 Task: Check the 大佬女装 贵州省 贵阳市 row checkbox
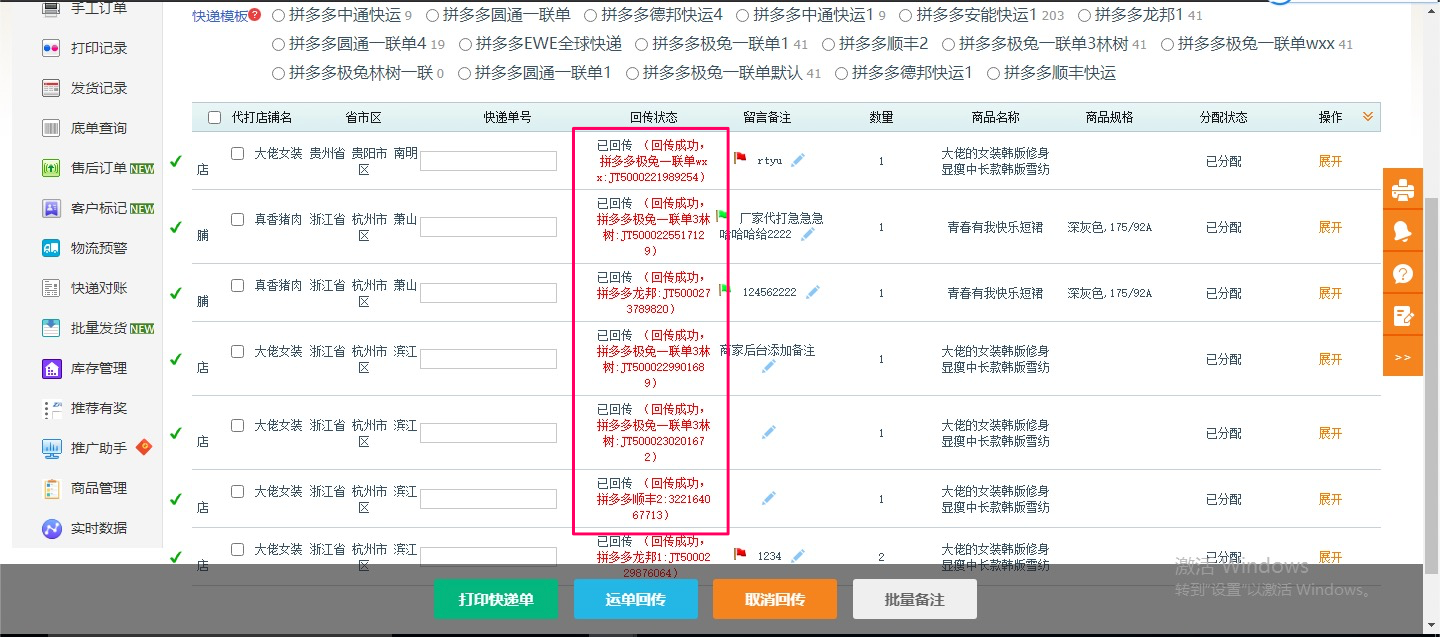pyautogui.click(x=237, y=154)
